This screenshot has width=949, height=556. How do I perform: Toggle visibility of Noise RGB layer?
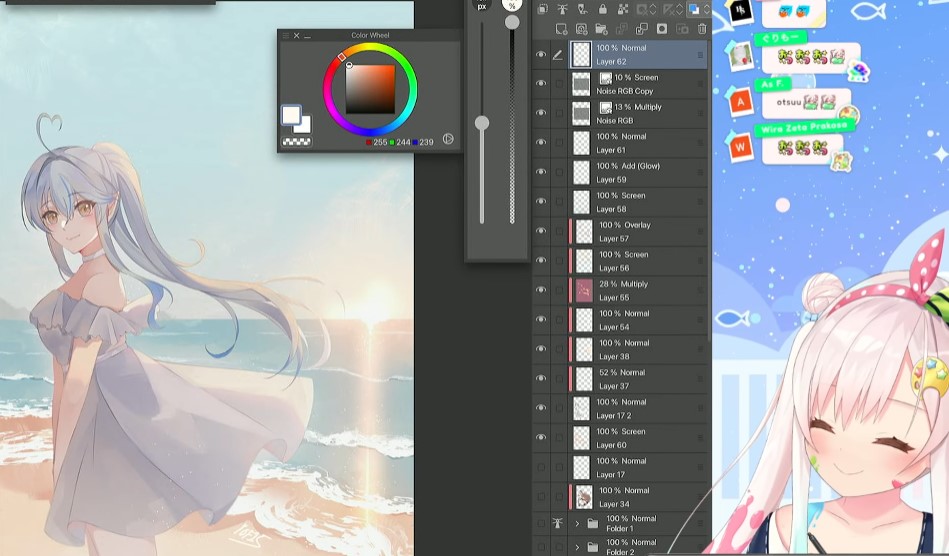click(541, 113)
